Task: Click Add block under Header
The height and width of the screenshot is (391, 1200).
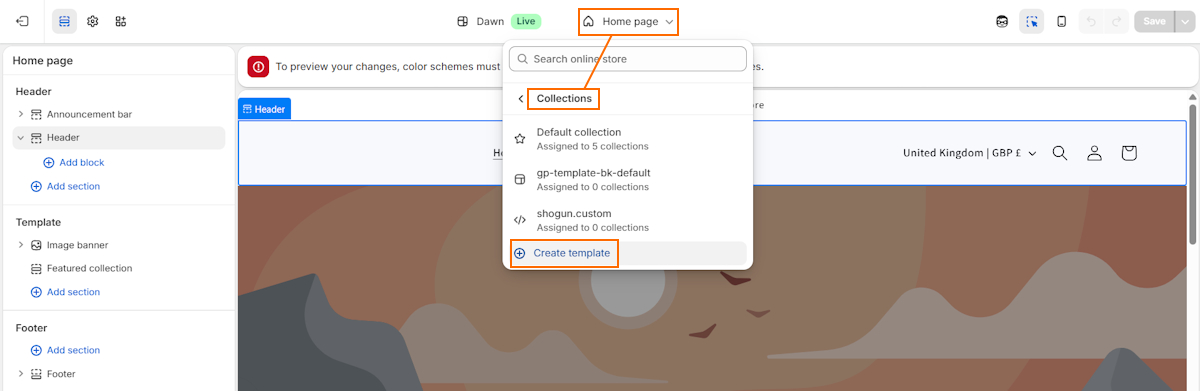Action: click(x=74, y=162)
